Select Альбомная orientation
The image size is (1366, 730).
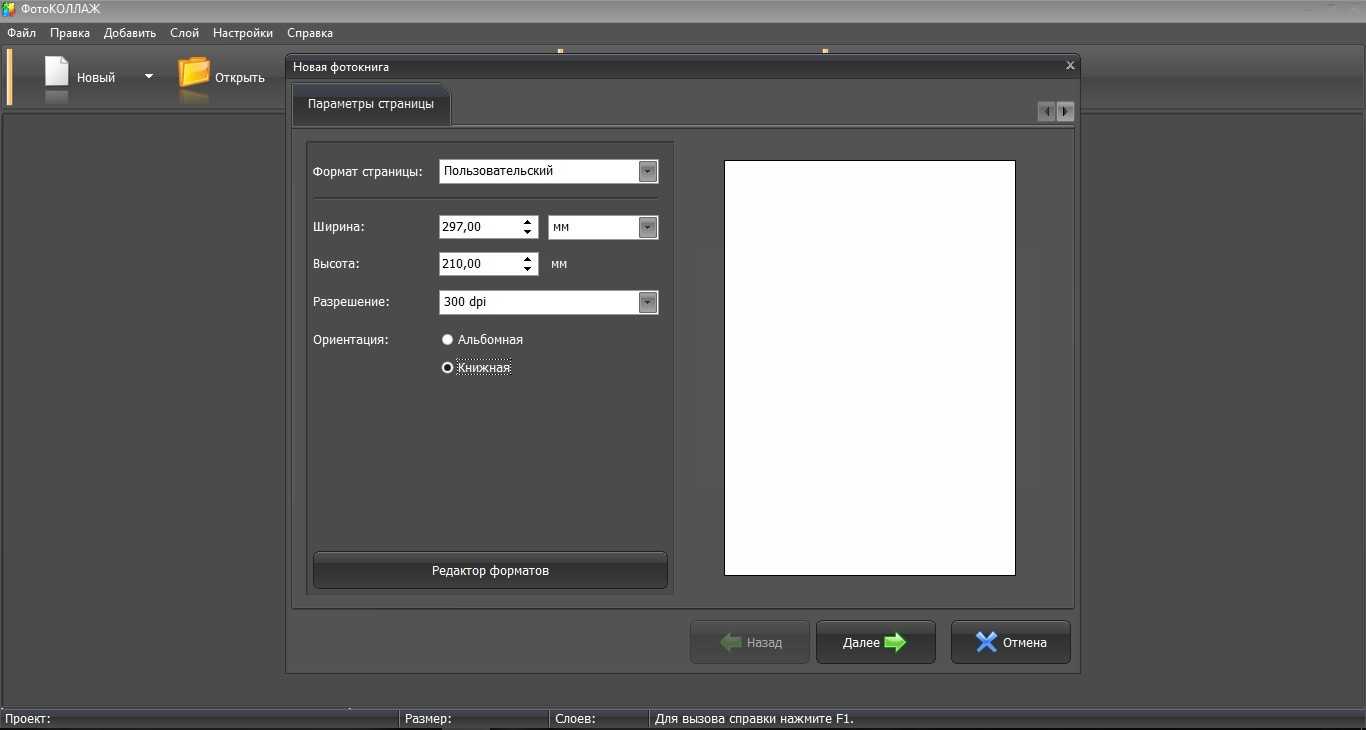[x=448, y=340]
